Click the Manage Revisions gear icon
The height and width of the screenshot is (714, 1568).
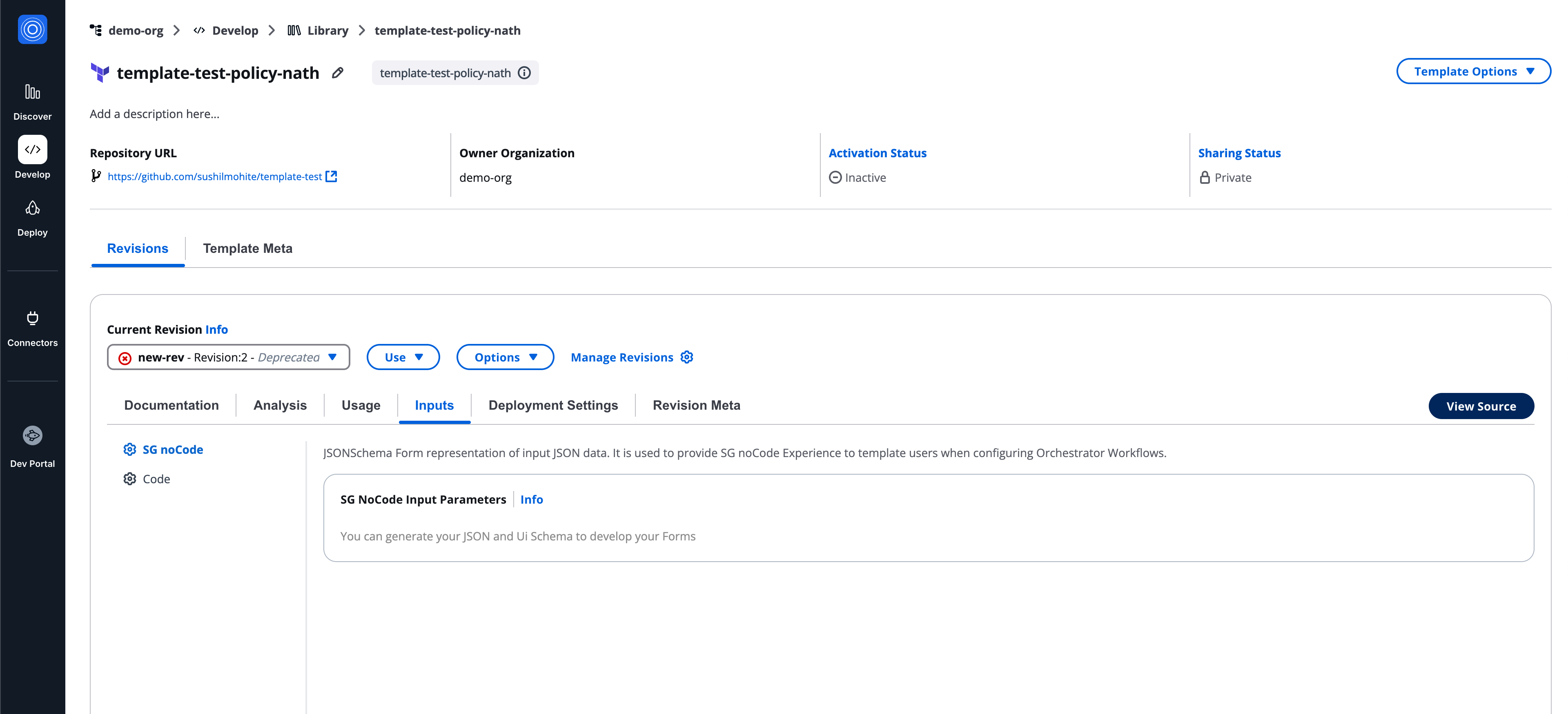pyautogui.click(x=686, y=357)
